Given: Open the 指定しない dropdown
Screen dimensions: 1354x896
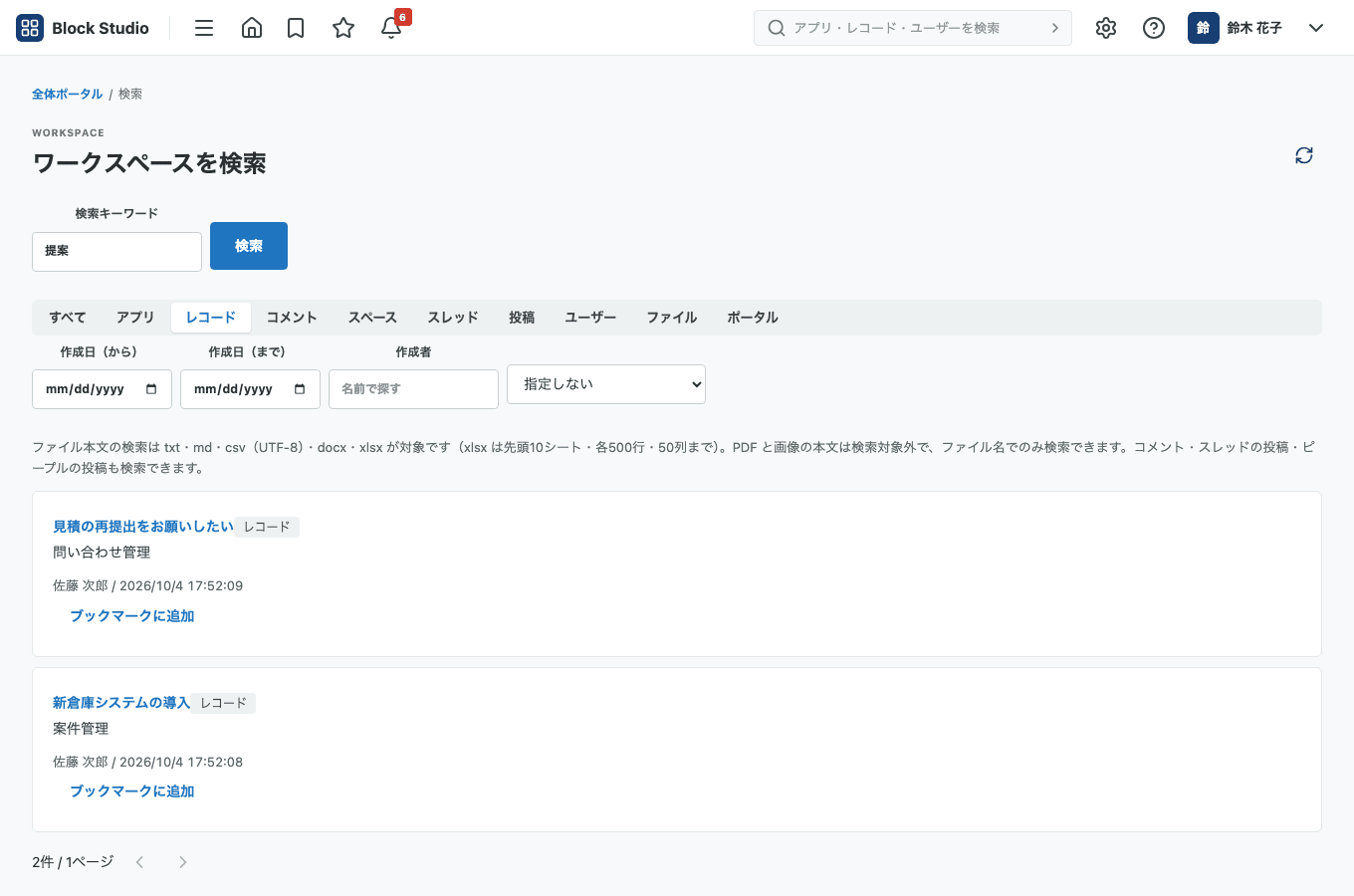Looking at the screenshot, I should pos(606,384).
